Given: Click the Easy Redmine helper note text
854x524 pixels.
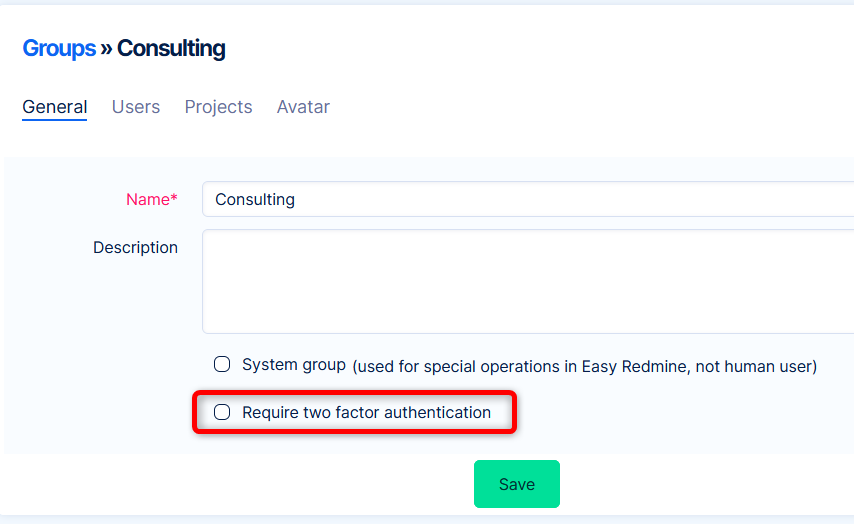Looking at the screenshot, I should pos(585,366).
